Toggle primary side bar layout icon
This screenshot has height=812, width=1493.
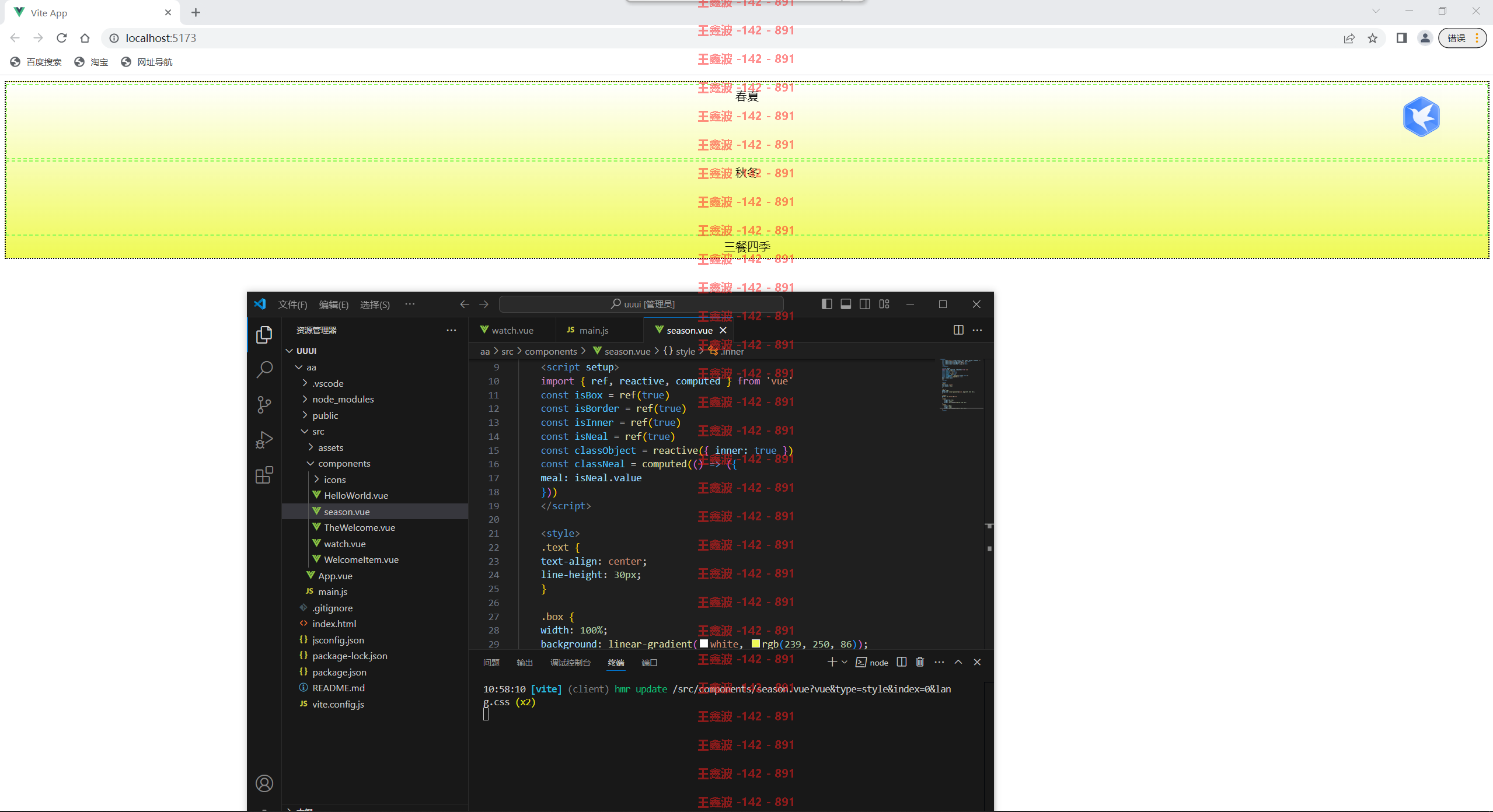point(826,304)
